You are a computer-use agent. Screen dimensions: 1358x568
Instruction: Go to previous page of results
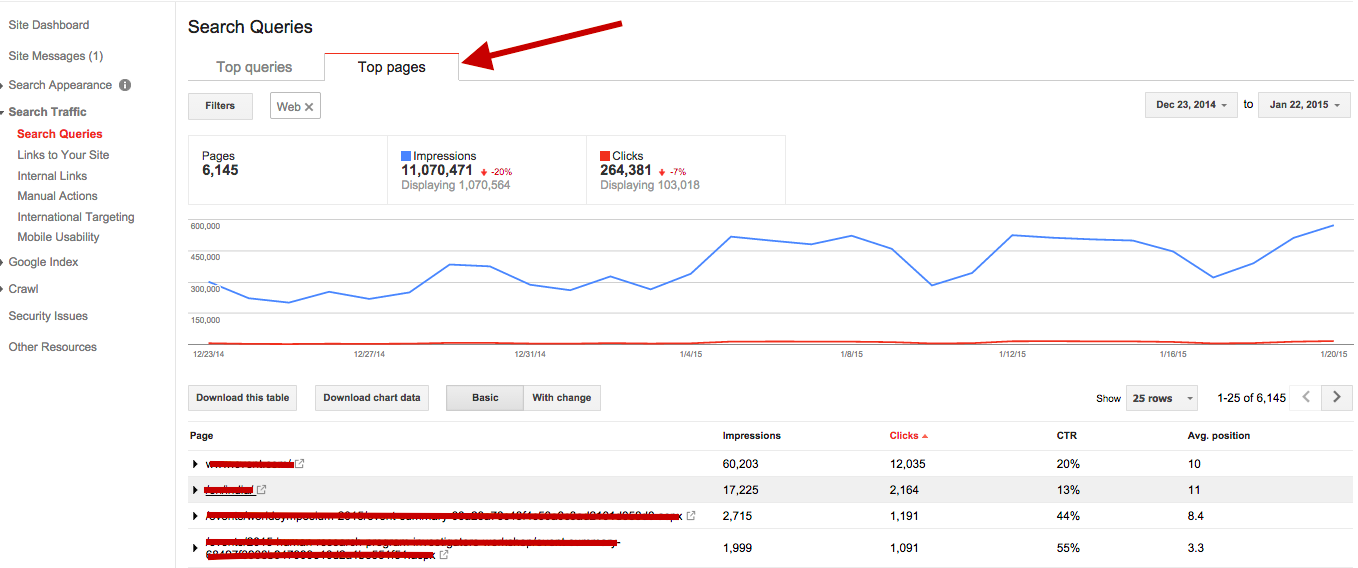(x=1306, y=397)
